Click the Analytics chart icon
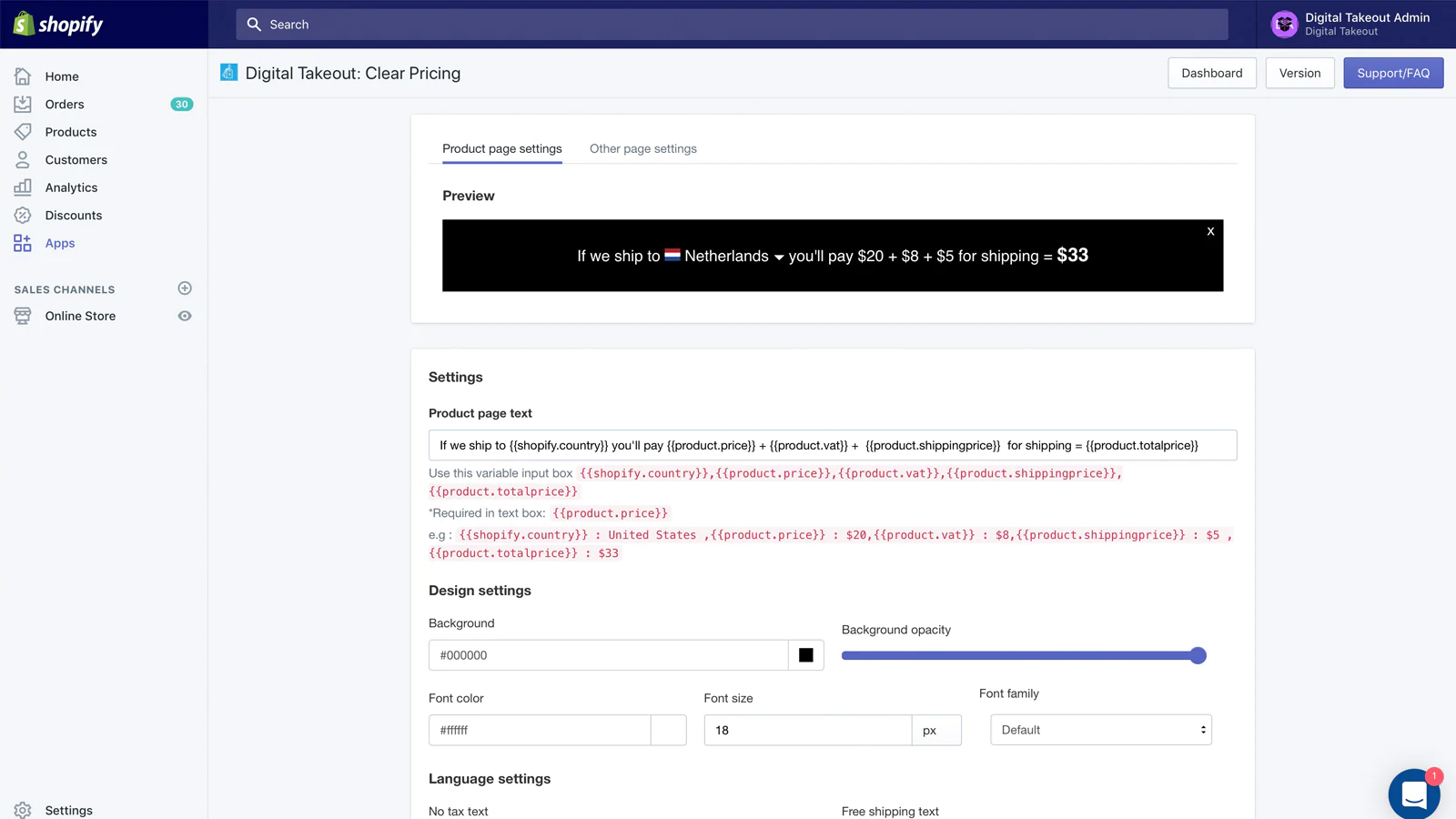This screenshot has width=1456, height=819. pyautogui.click(x=23, y=187)
